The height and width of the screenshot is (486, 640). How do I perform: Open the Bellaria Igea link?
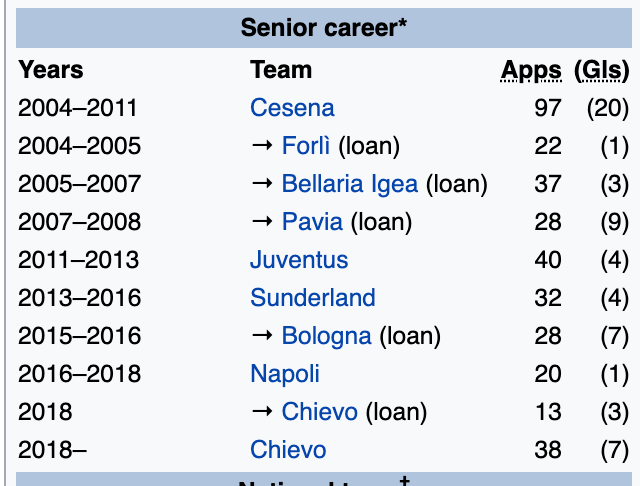coord(351,184)
